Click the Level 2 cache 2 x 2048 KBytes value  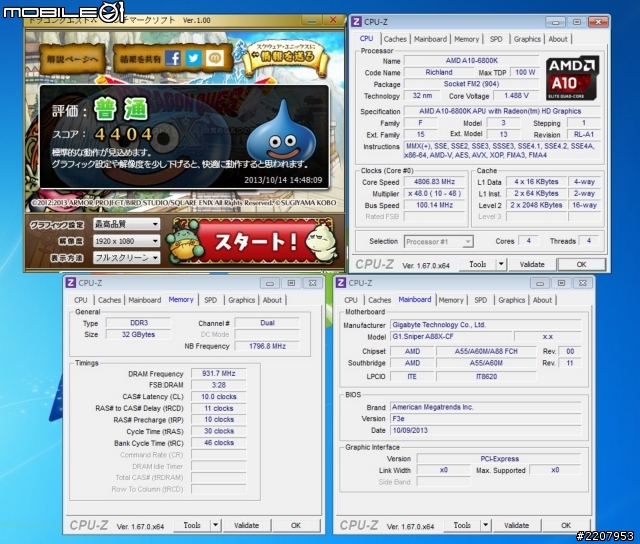(x=536, y=205)
